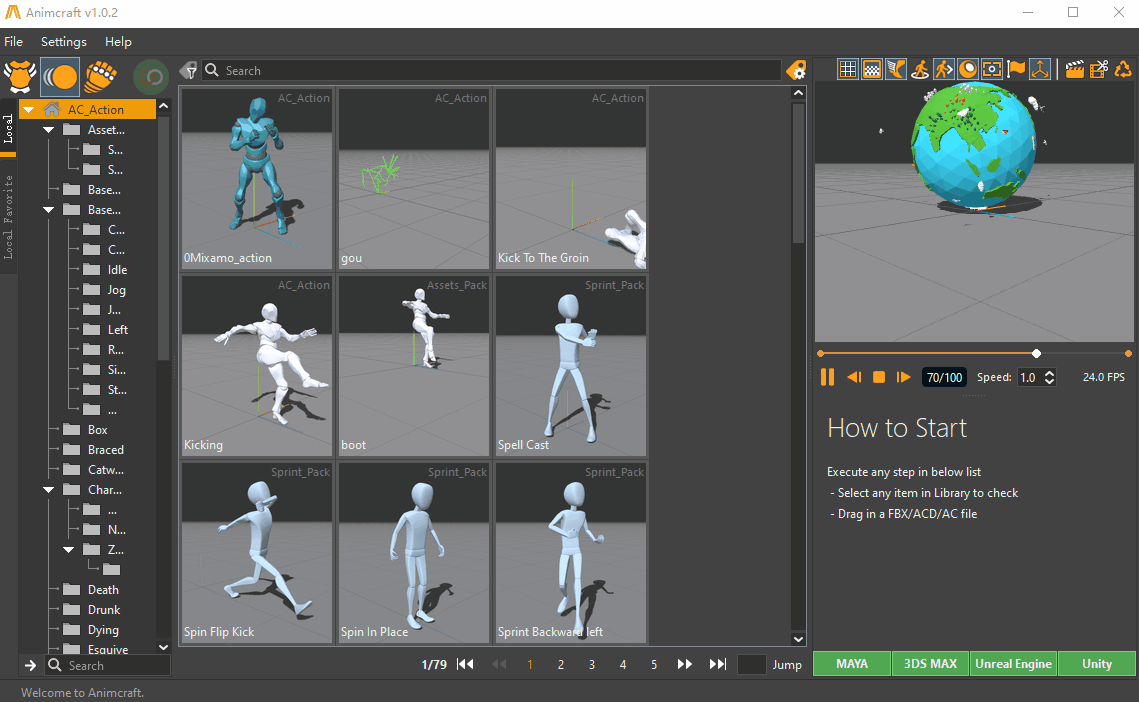Image resolution: width=1139 pixels, height=702 pixels.
Task: Click the recycle arrows icon
Action: click(x=1123, y=69)
